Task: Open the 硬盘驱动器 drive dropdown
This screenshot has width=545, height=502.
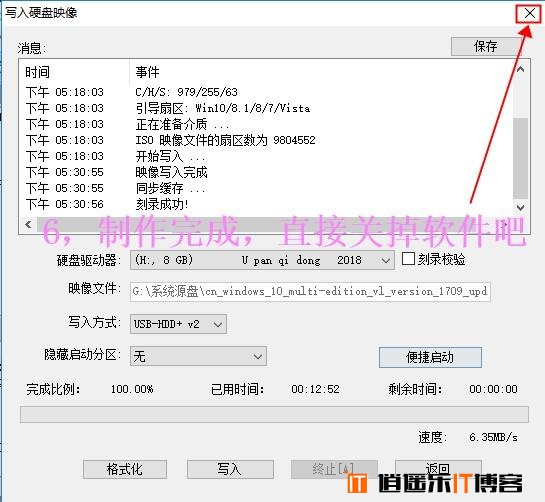Action: [x=262, y=260]
